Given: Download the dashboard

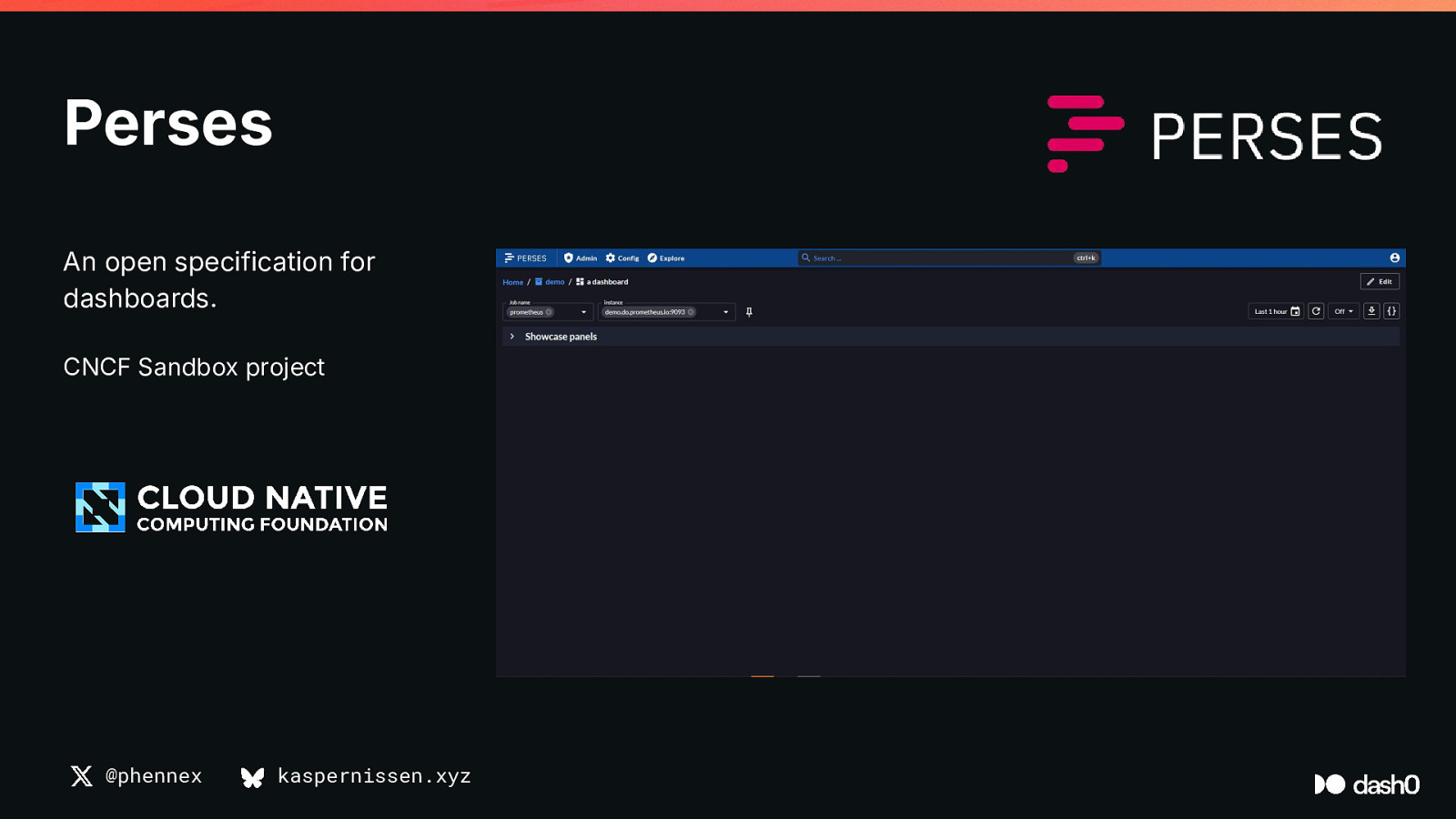Looking at the screenshot, I should coord(1371,311).
